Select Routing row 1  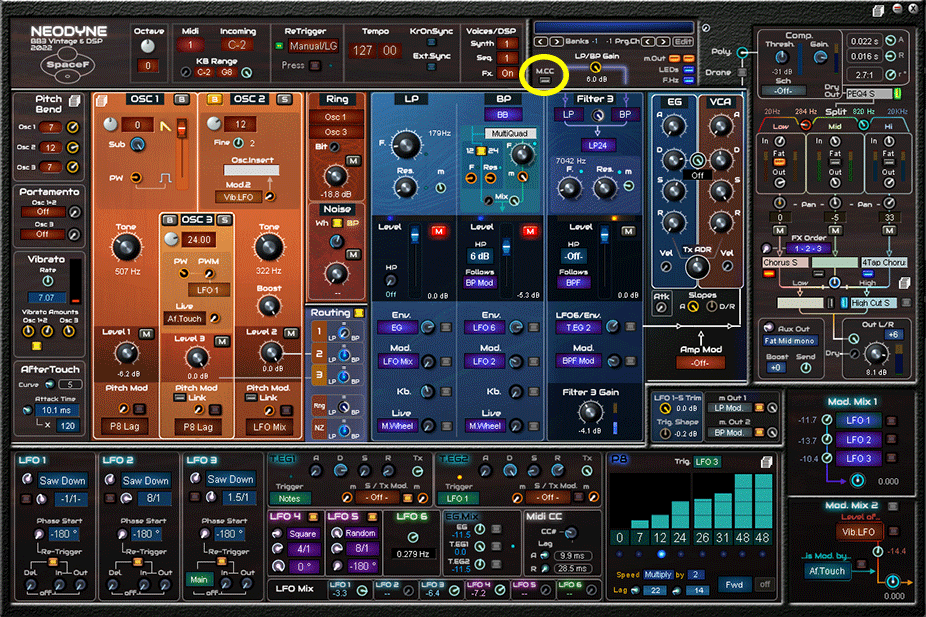coord(319,331)
